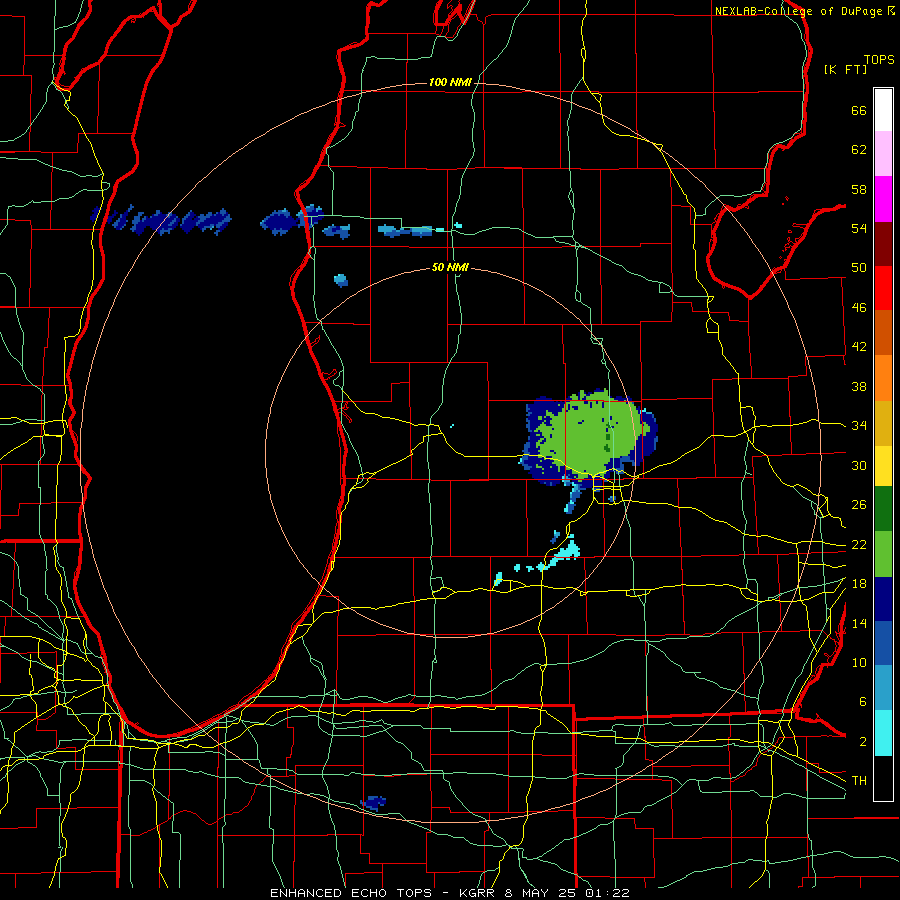Select the "26" scale label
900x900 pixels.
[859, 505]
